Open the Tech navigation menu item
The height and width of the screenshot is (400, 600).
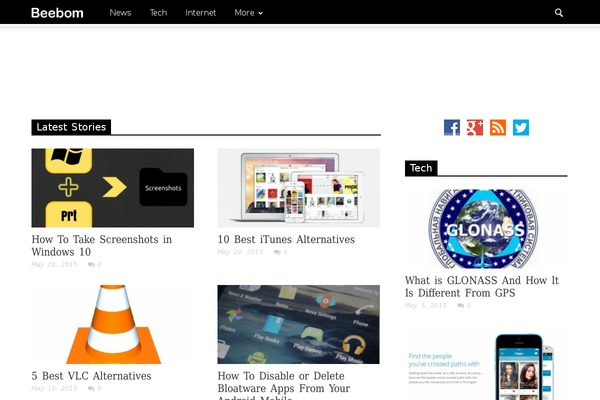click(x=158, y=13)
